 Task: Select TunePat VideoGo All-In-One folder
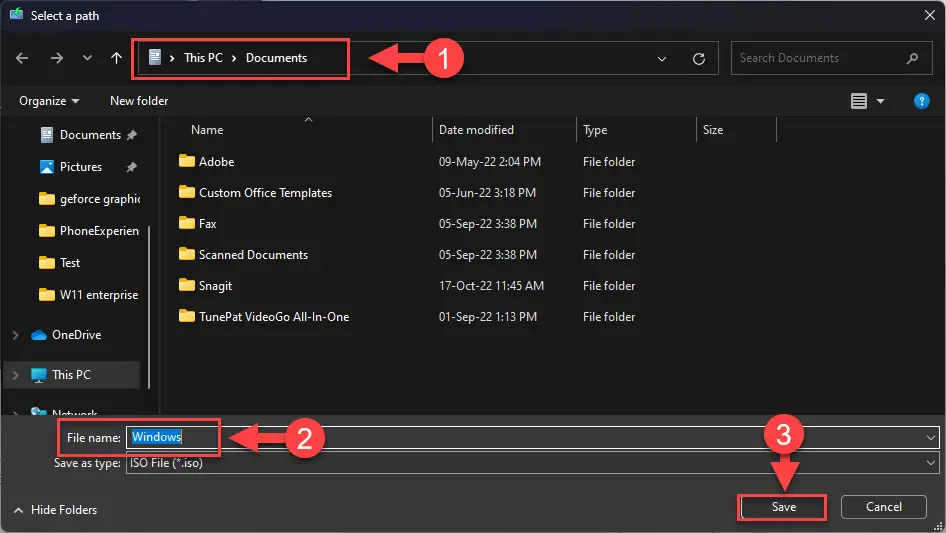(x=274, y=317)
